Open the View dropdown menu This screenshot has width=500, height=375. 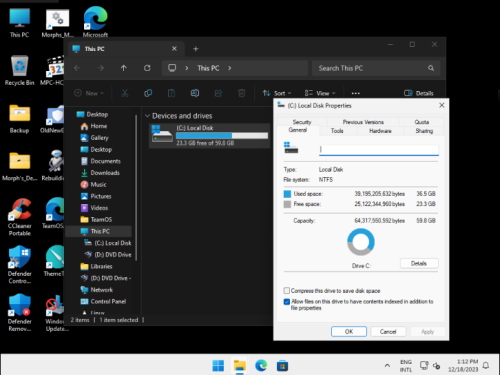point(320,93)
